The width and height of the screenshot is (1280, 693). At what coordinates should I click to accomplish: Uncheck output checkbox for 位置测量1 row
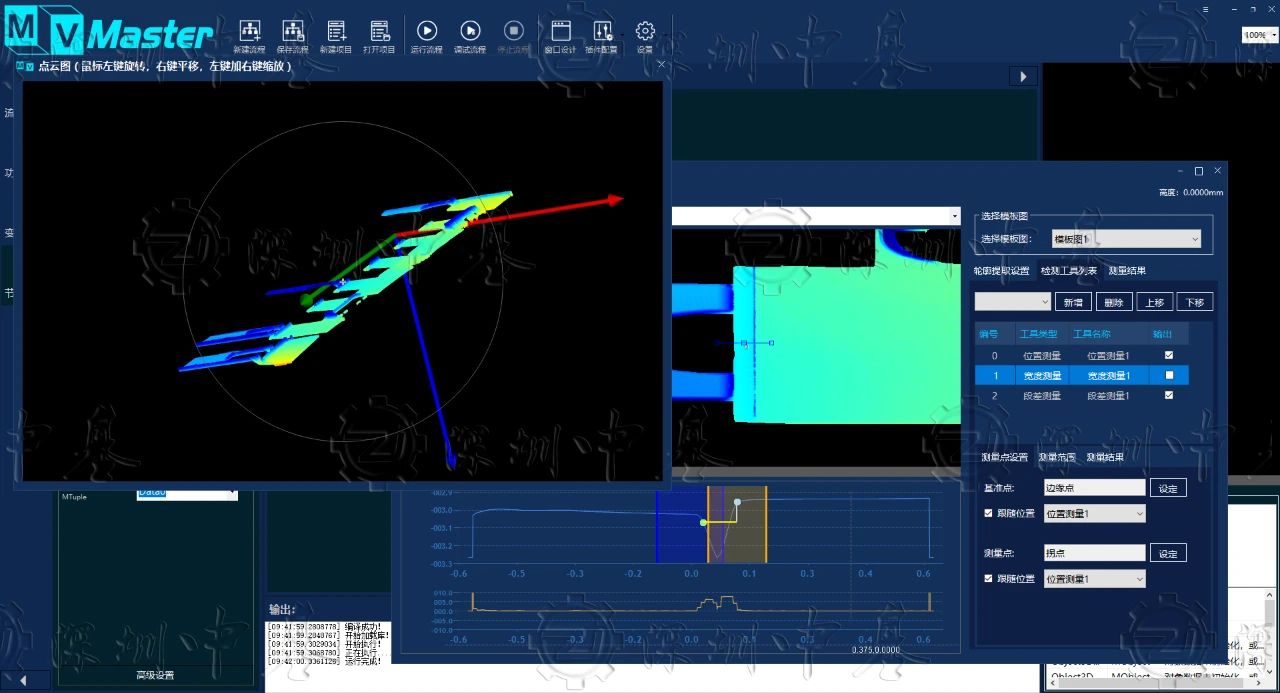[1169, 355]
